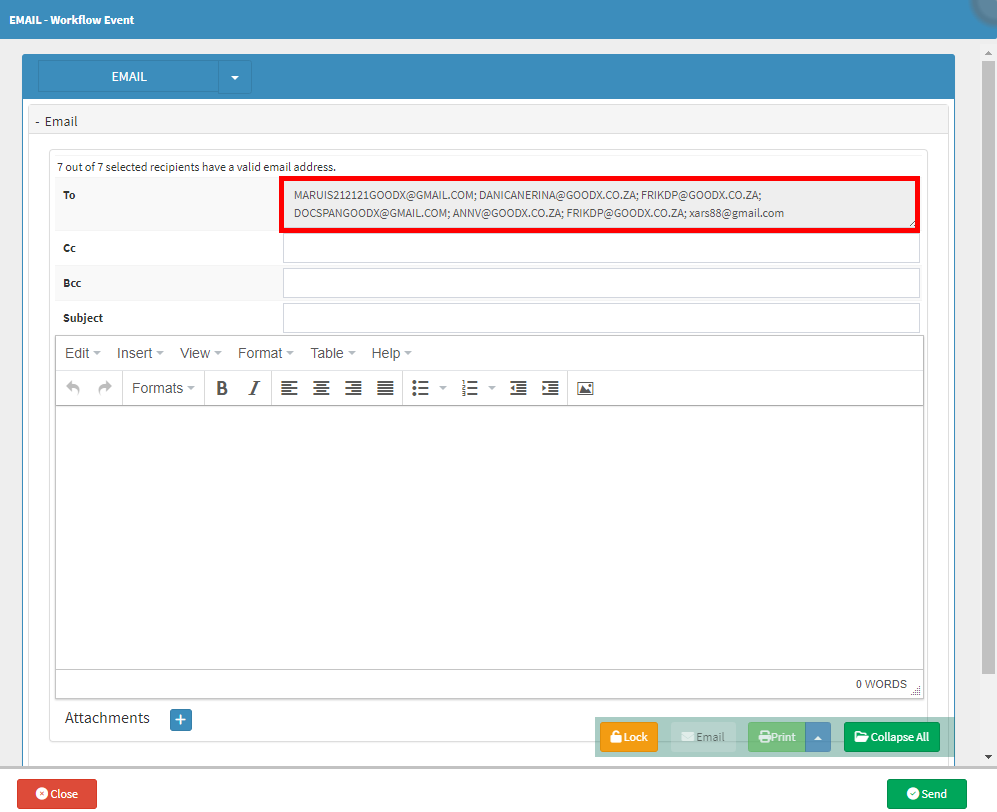Click the EMAIL template button
The height and width of the screenshot is (812, 997).
tap(128, 76)
